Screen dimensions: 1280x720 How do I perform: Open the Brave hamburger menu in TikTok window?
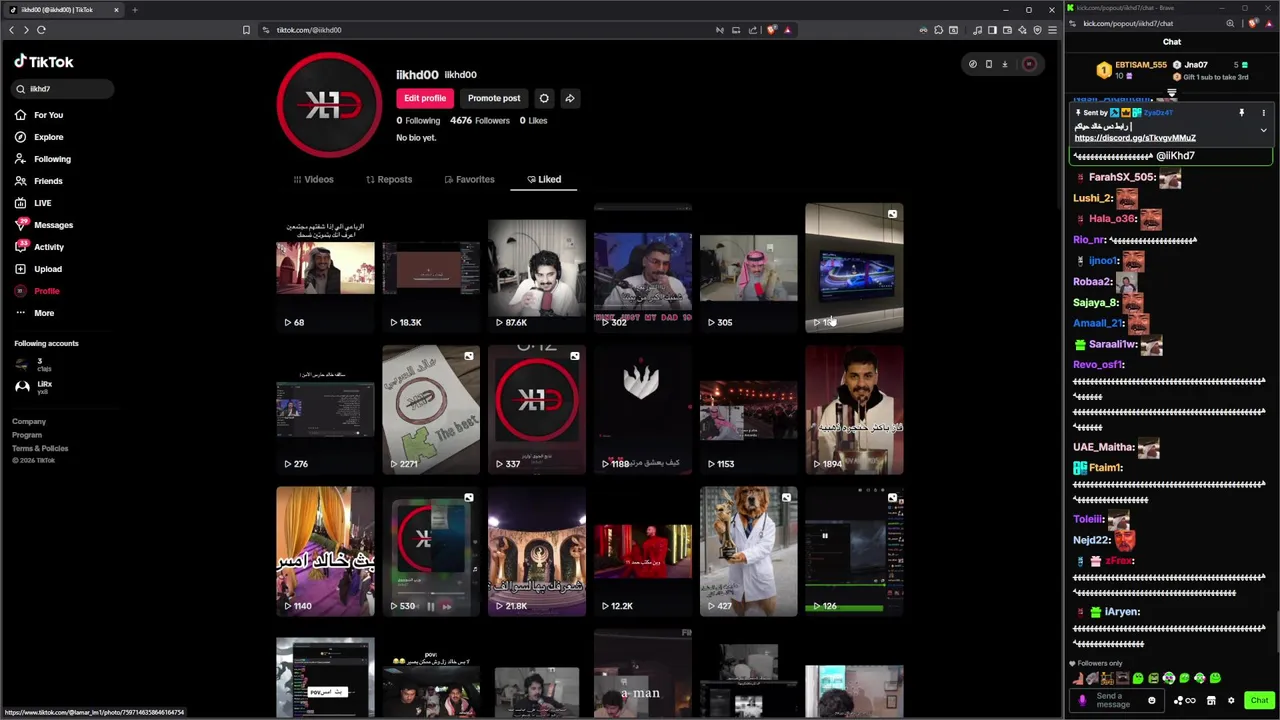point(1052,30)
